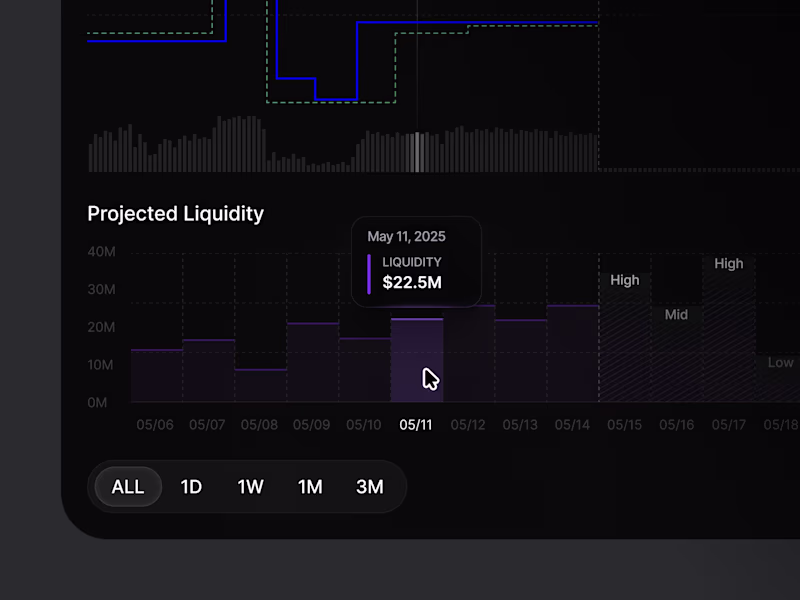Click the ALL range button
The height and width of the screenshot is (600, 800).
point(127,487)
